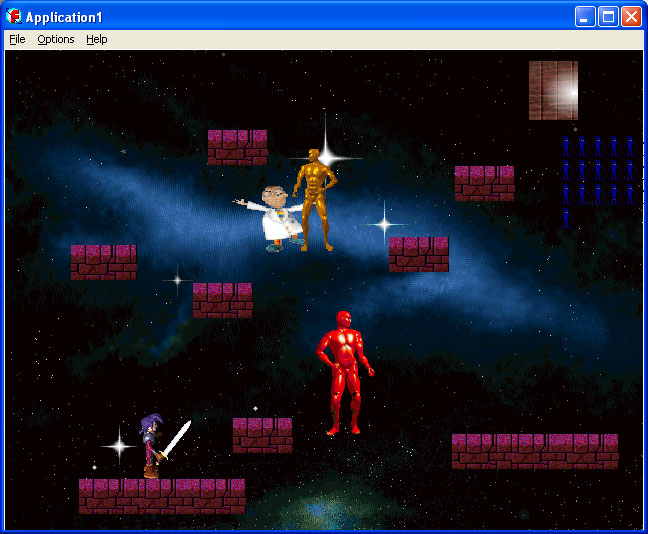Screen dimensions: 648x534
Task: Select the lone blue figure in the bottom row
Action: pos(566,217)
